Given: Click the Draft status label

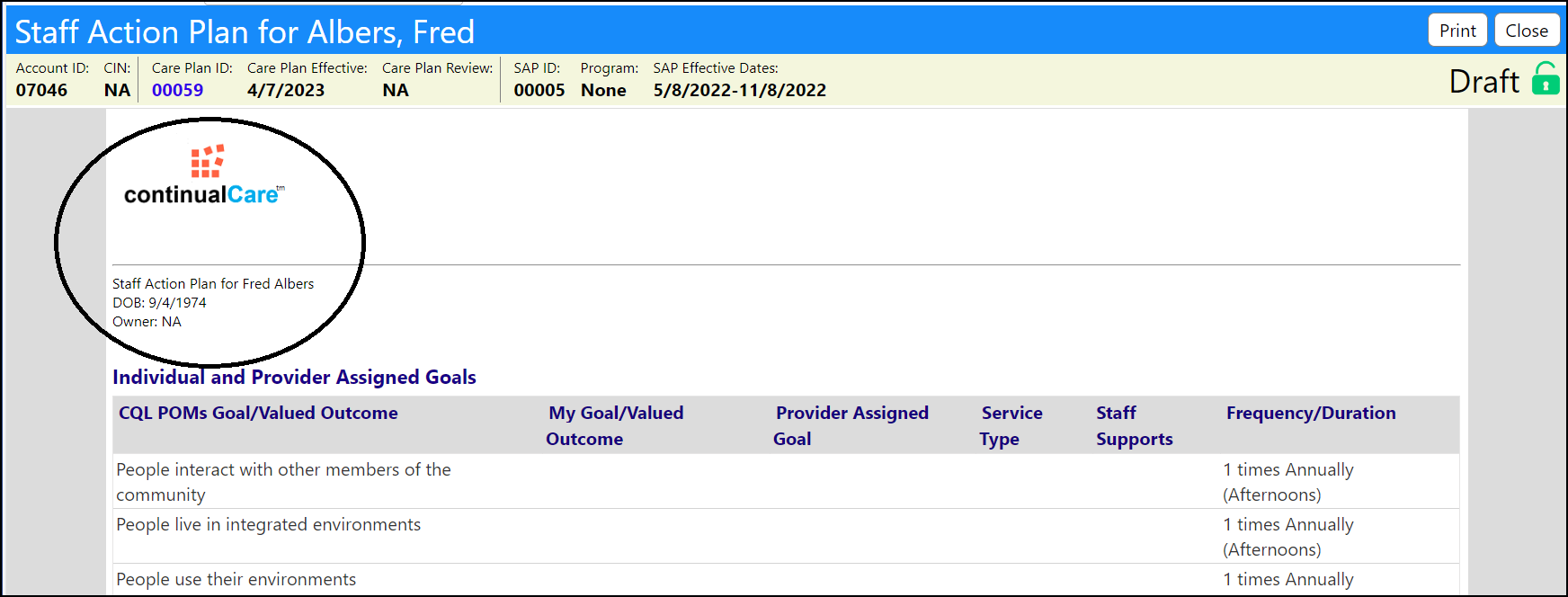Looking at the screenshot, I should tap(1483, 81).
